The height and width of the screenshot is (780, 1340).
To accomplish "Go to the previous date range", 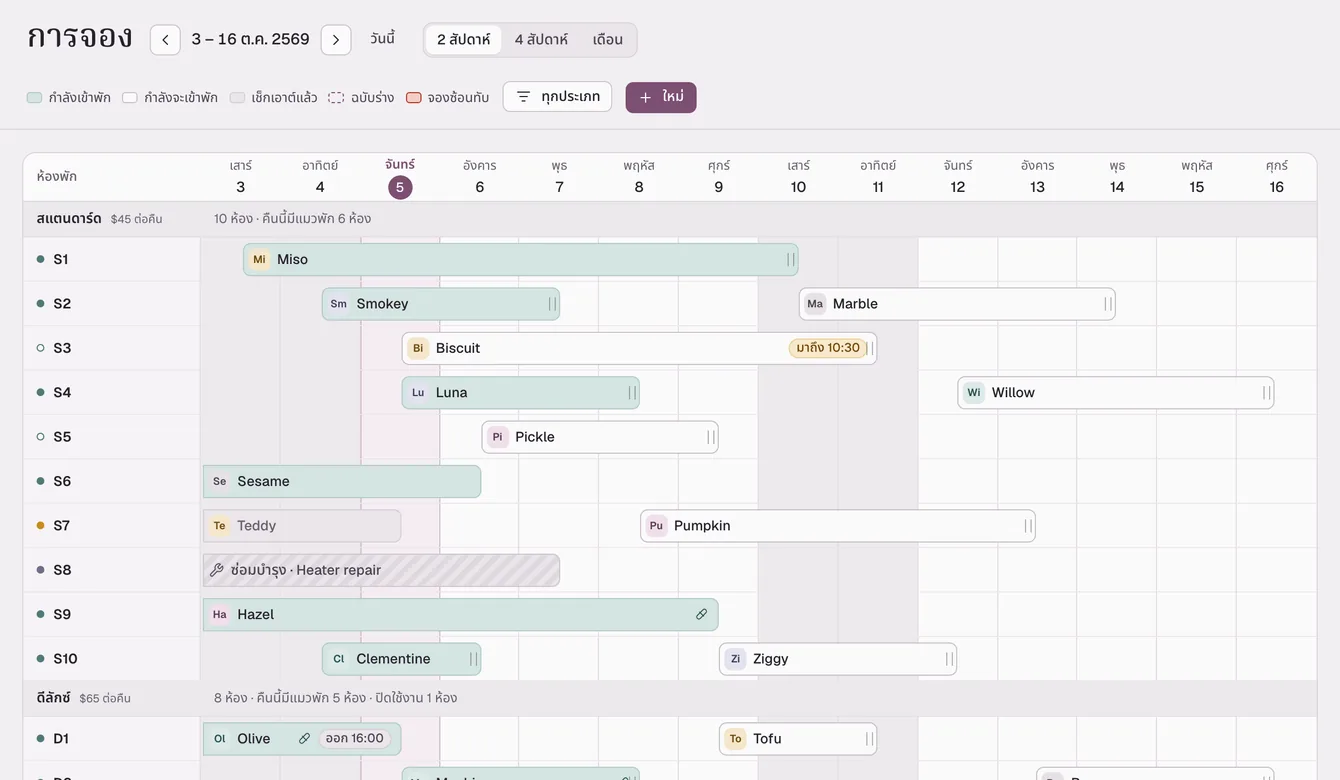I will (x=165, y=40).
